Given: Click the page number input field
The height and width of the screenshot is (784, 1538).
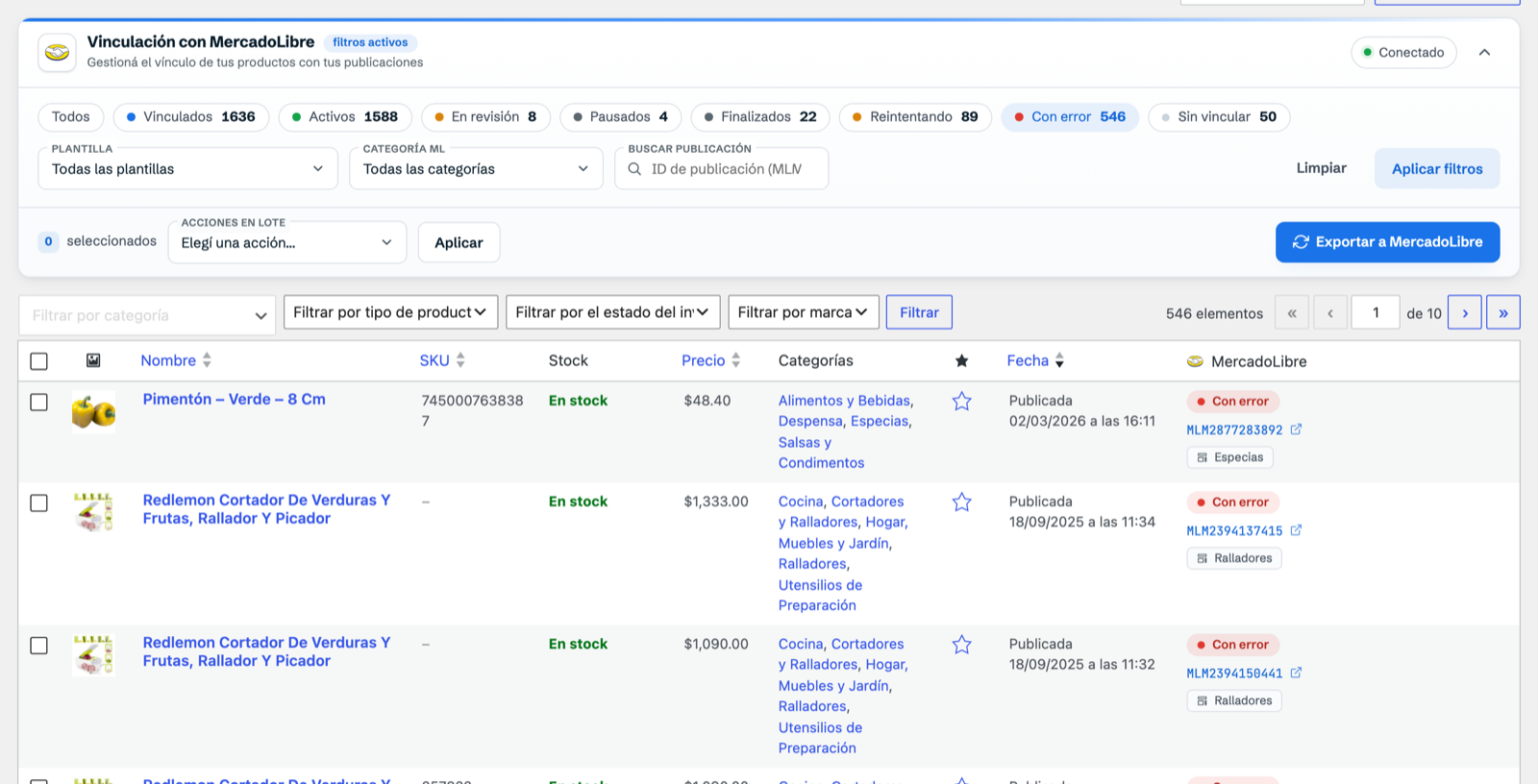Looking at the screenshot, I should pyautogui.click(x=1376, y=312).
